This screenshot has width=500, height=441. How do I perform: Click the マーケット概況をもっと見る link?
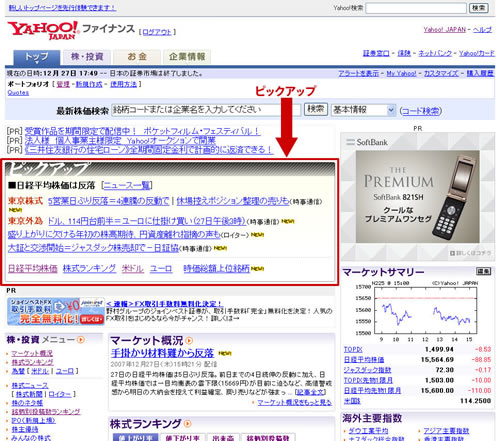[x=295, y=402]
